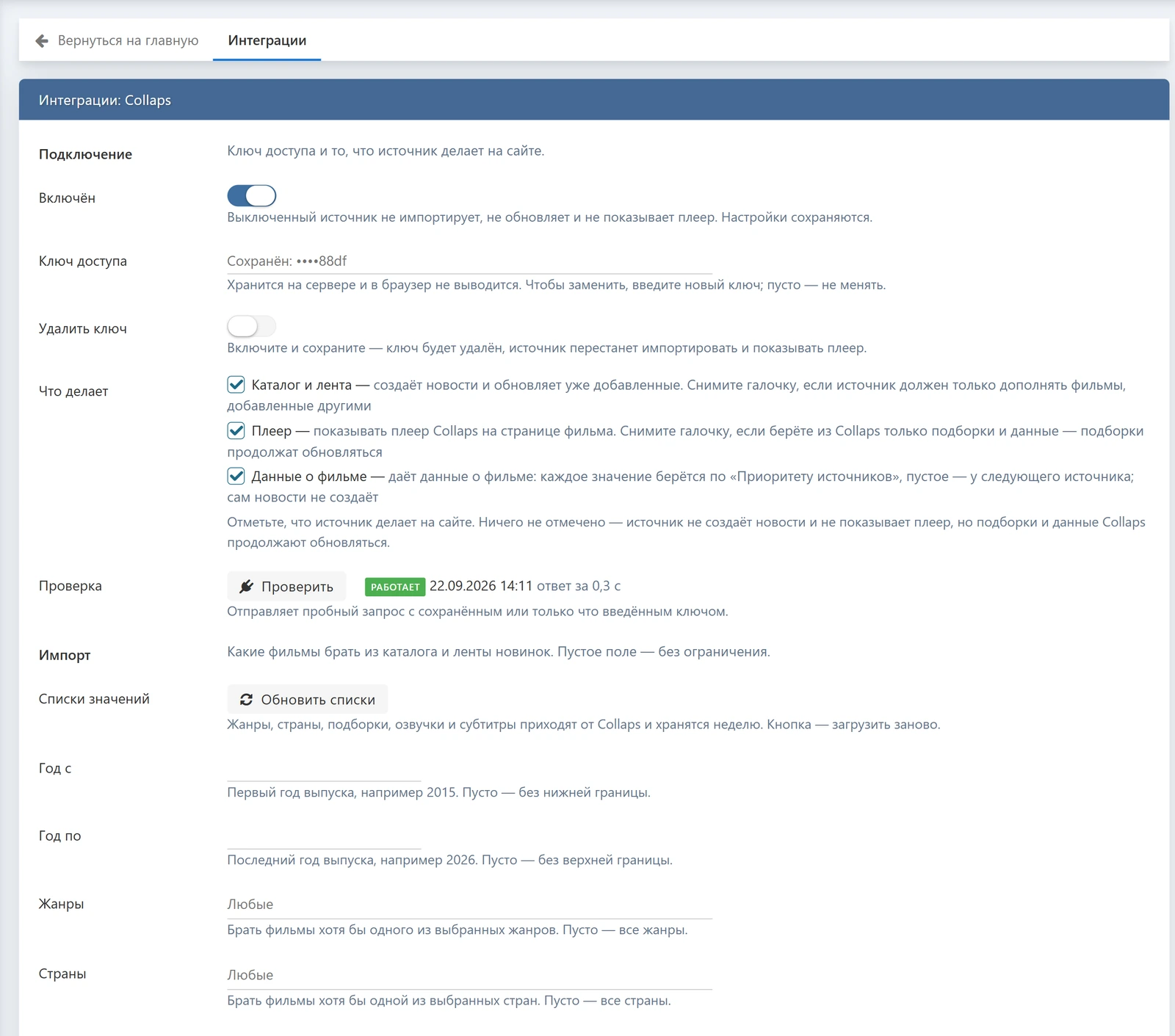Toggle the Включён switch off

pos(251,195)
